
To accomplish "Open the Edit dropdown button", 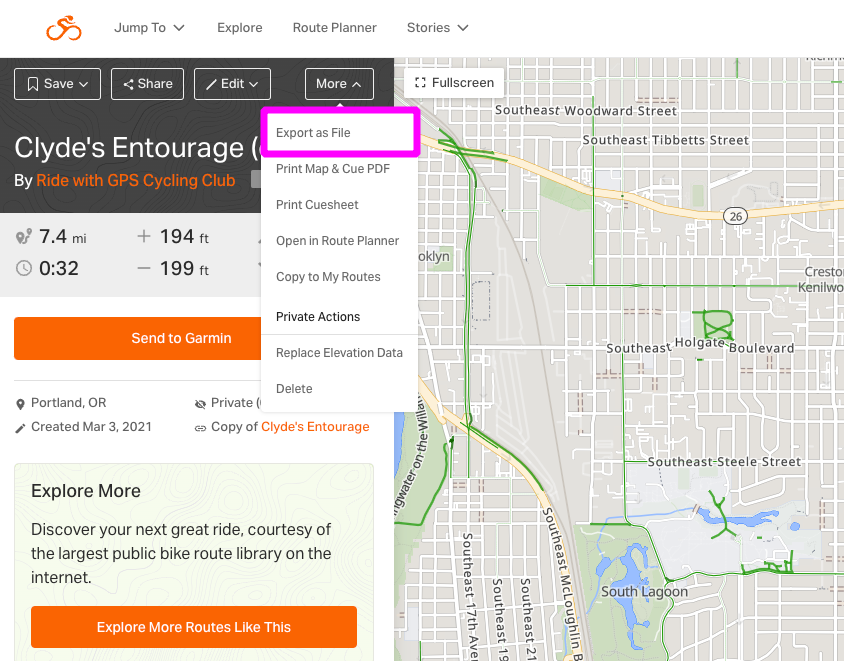I will click(232, 84).
